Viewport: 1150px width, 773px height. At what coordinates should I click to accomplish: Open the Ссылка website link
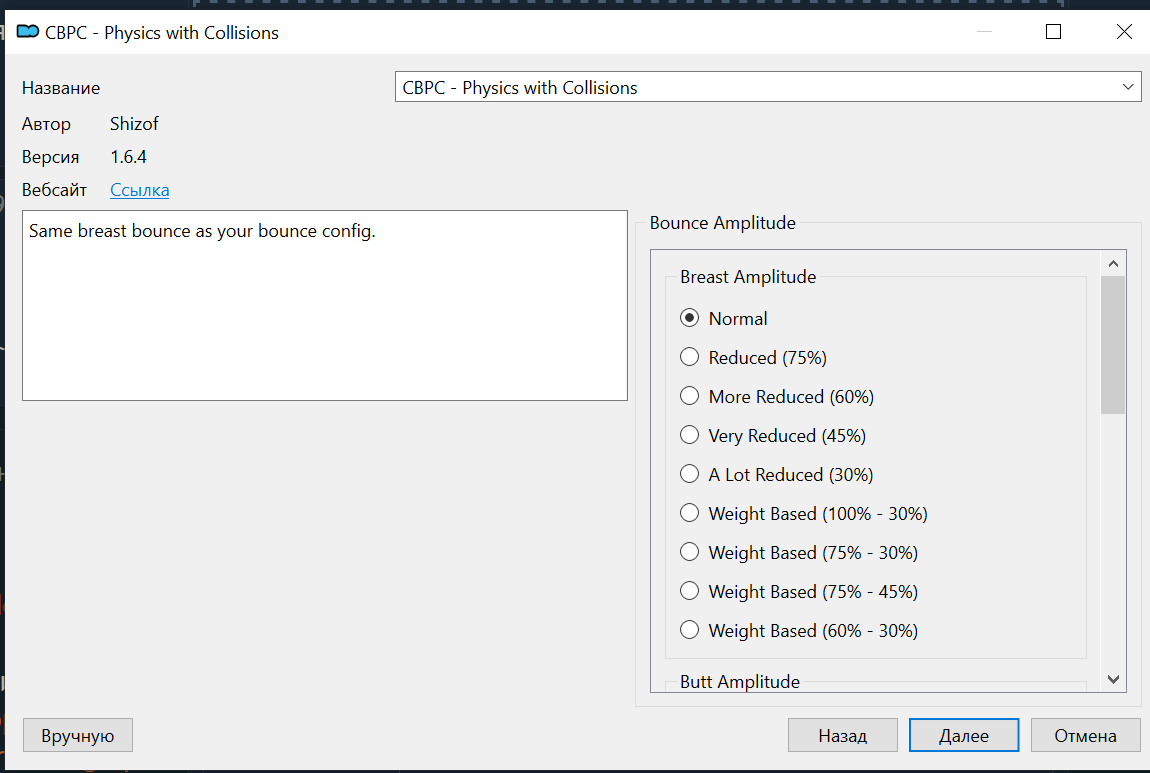tap(139, 190)
